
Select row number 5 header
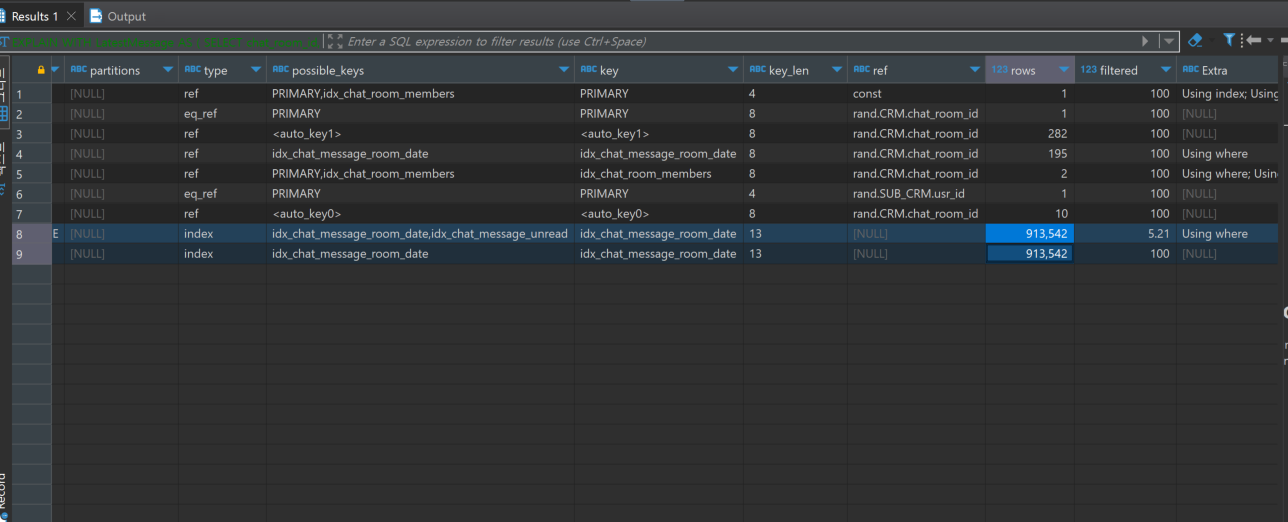(31, 173)
